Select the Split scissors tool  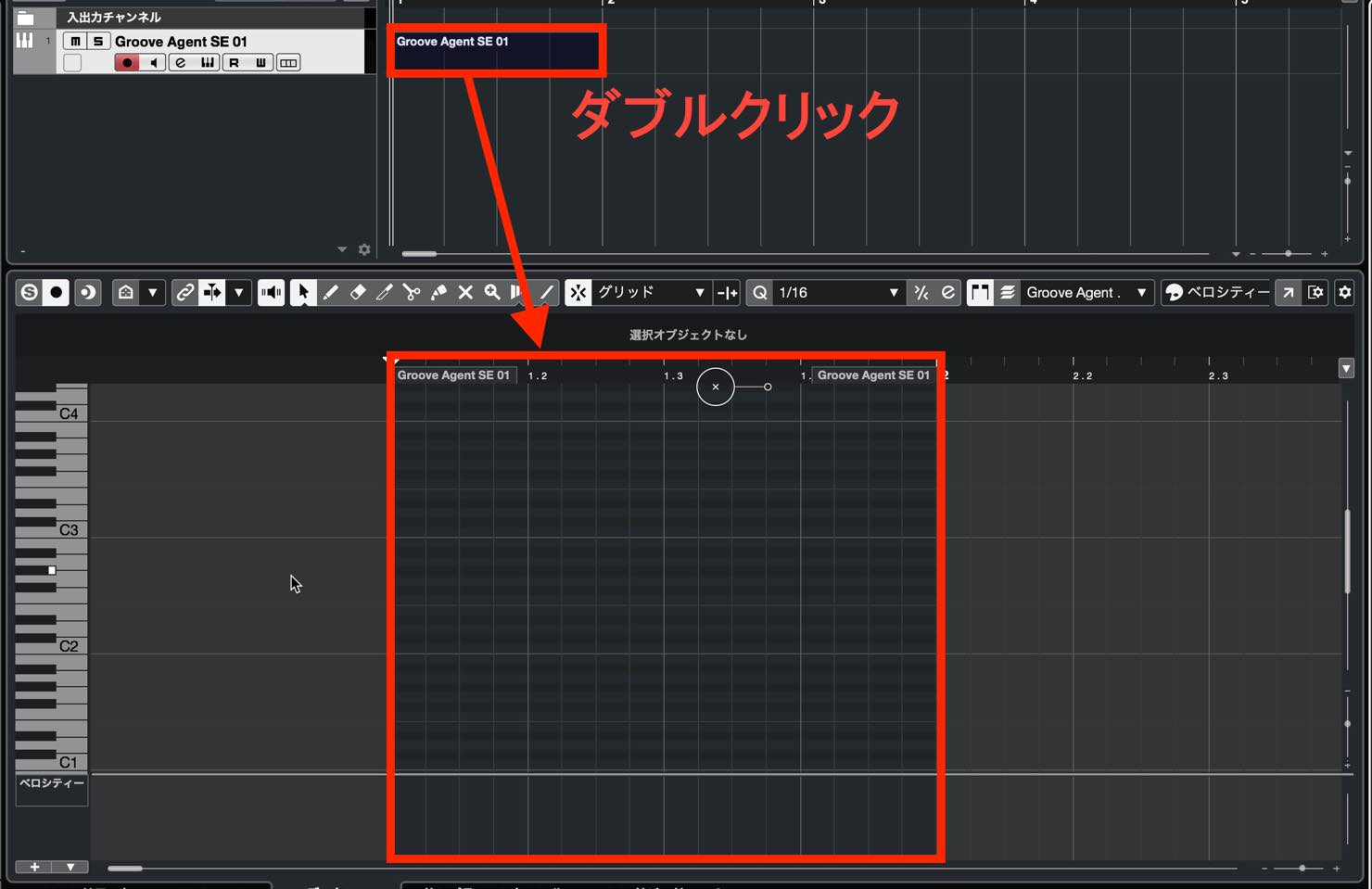tap(412, 292)
